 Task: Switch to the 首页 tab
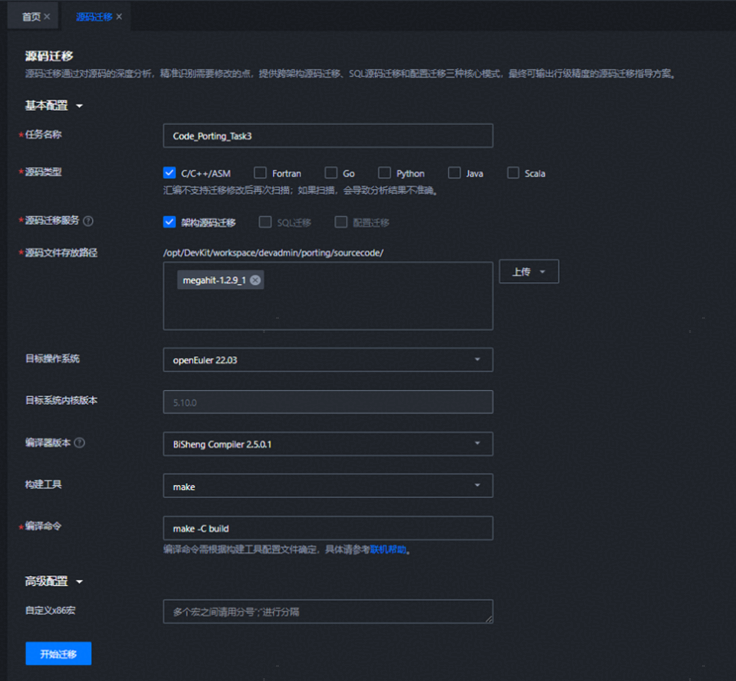click(31, 17)
